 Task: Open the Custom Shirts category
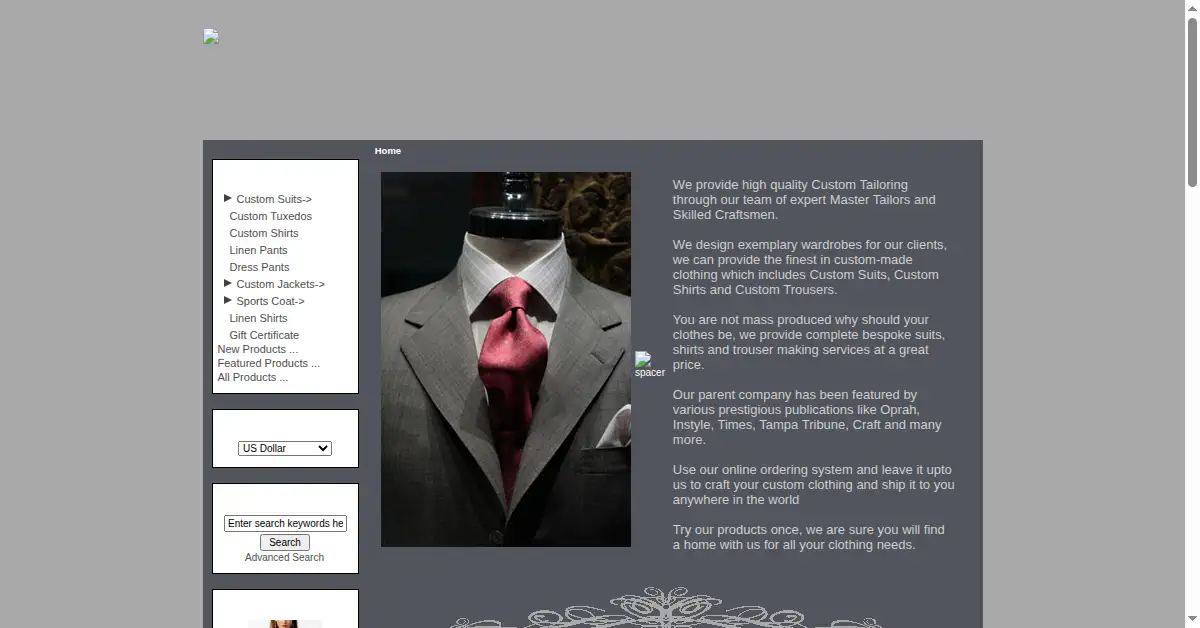tap(264, 233)
